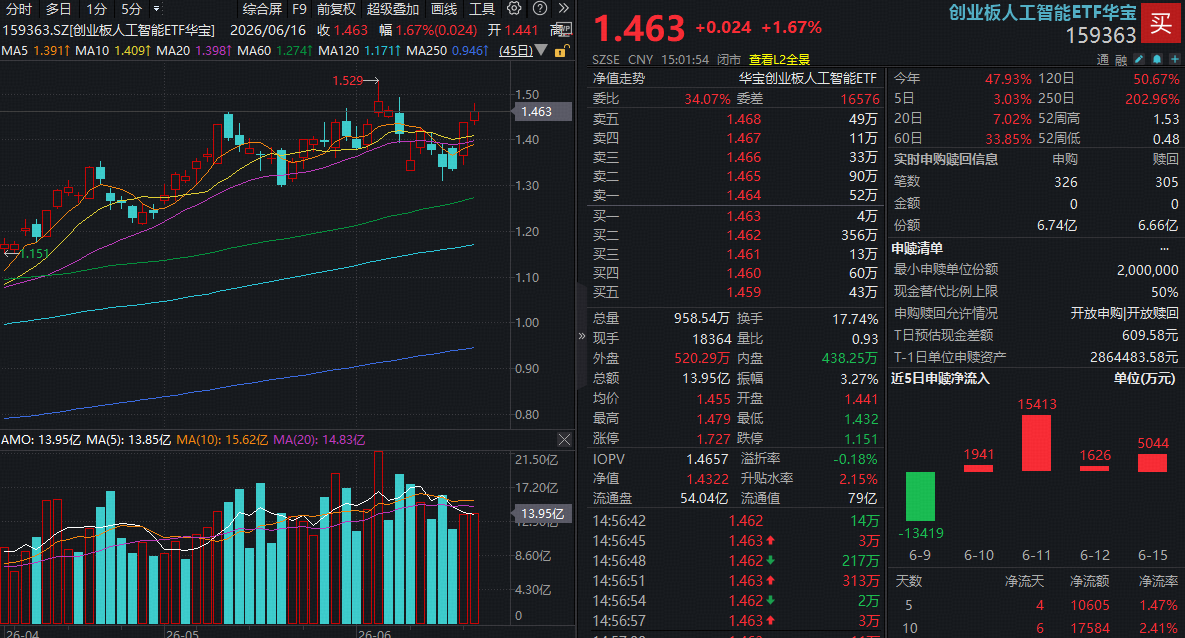Add stock to watchlist with plus icon
Screen dimensions: 1185x638
pos(1174,59)
